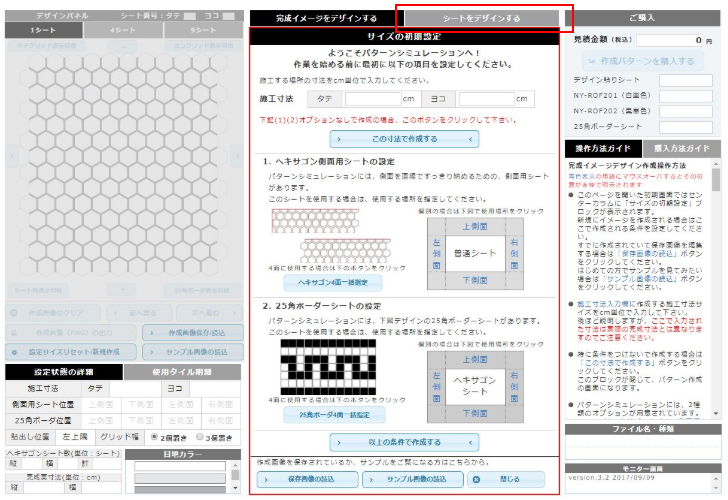
Task: Focus the NY-ROF201 (白単色) quantity field
Action: tap(686, 96)
